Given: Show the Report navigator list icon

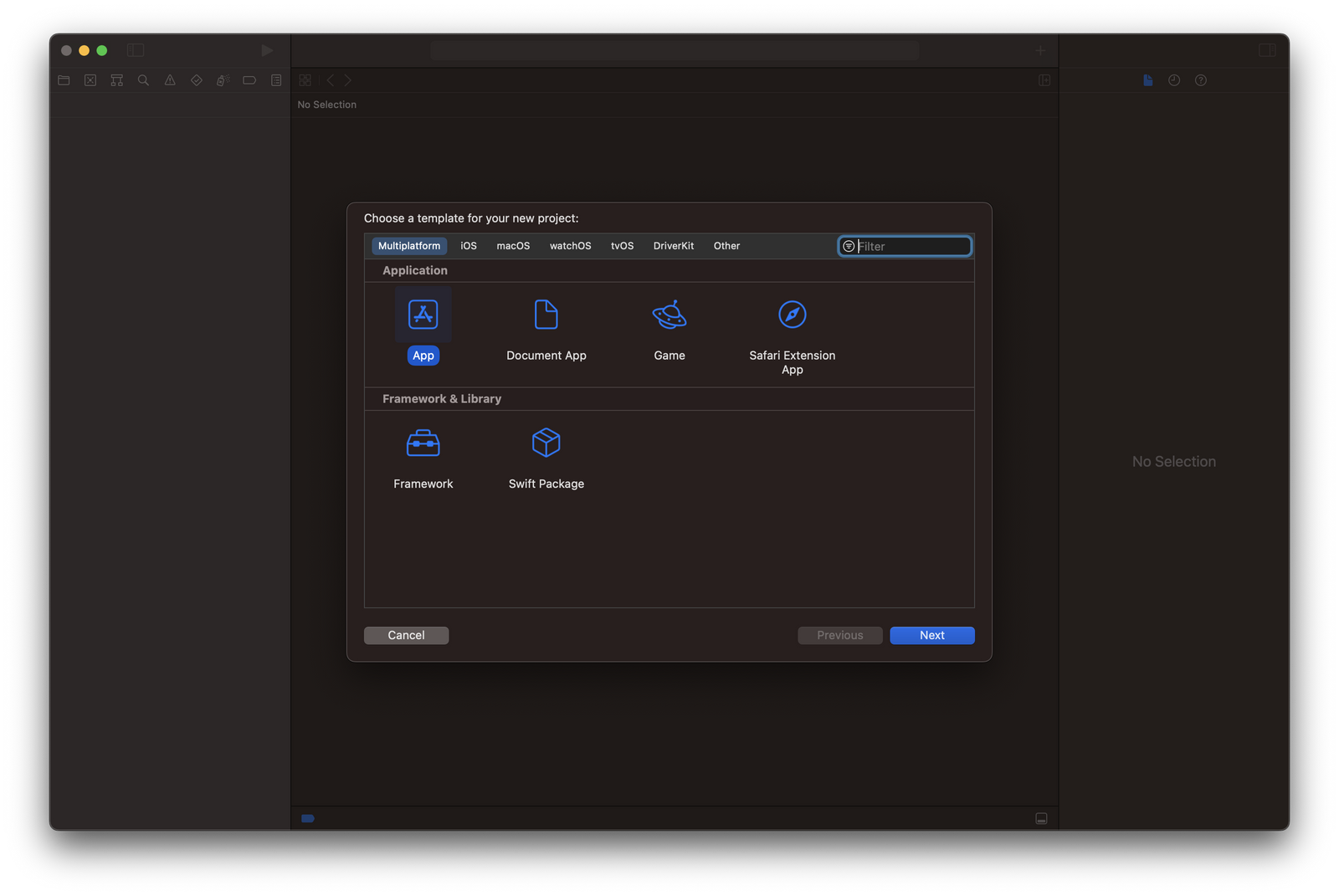Looking at the screenshot, I should pyautogui.click(x=275, y=79).
